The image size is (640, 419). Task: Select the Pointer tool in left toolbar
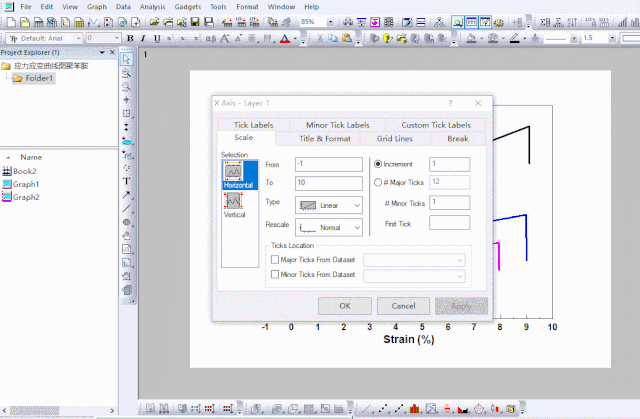coord(127,60)
